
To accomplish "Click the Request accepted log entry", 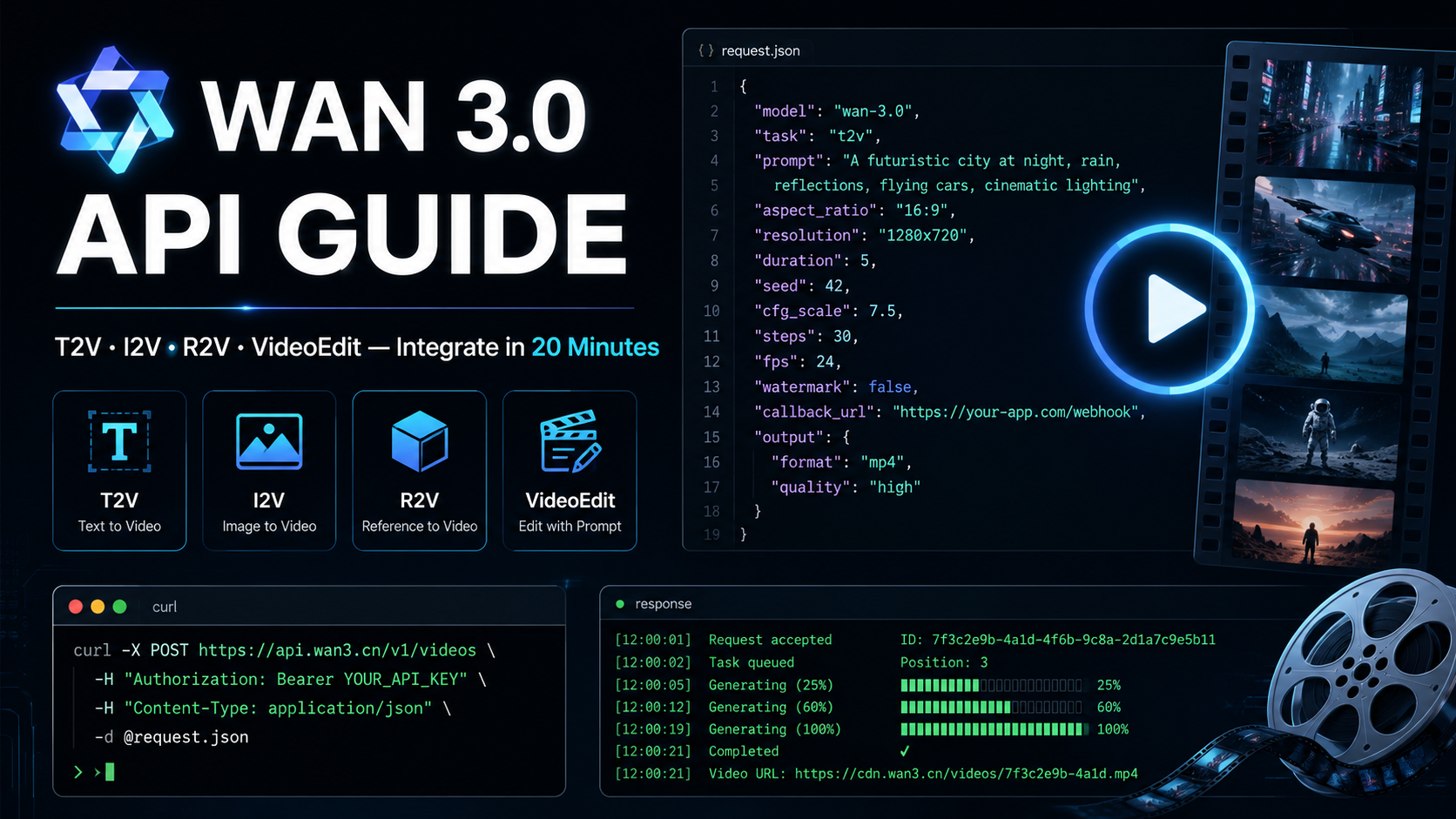I will pyautogui.click(x=771, y=640).
